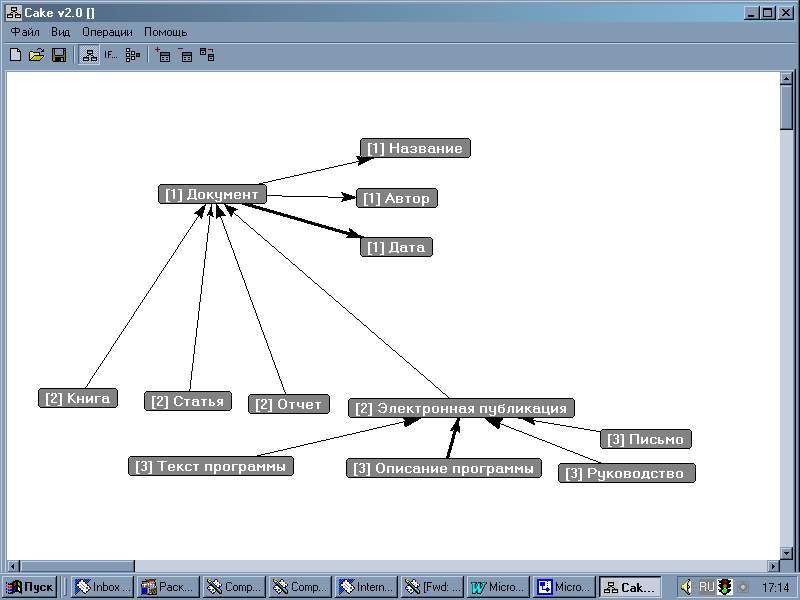This screenshot has height=600, width=800.
Task: Click the New file icon
Action: [x=15, y=55]
